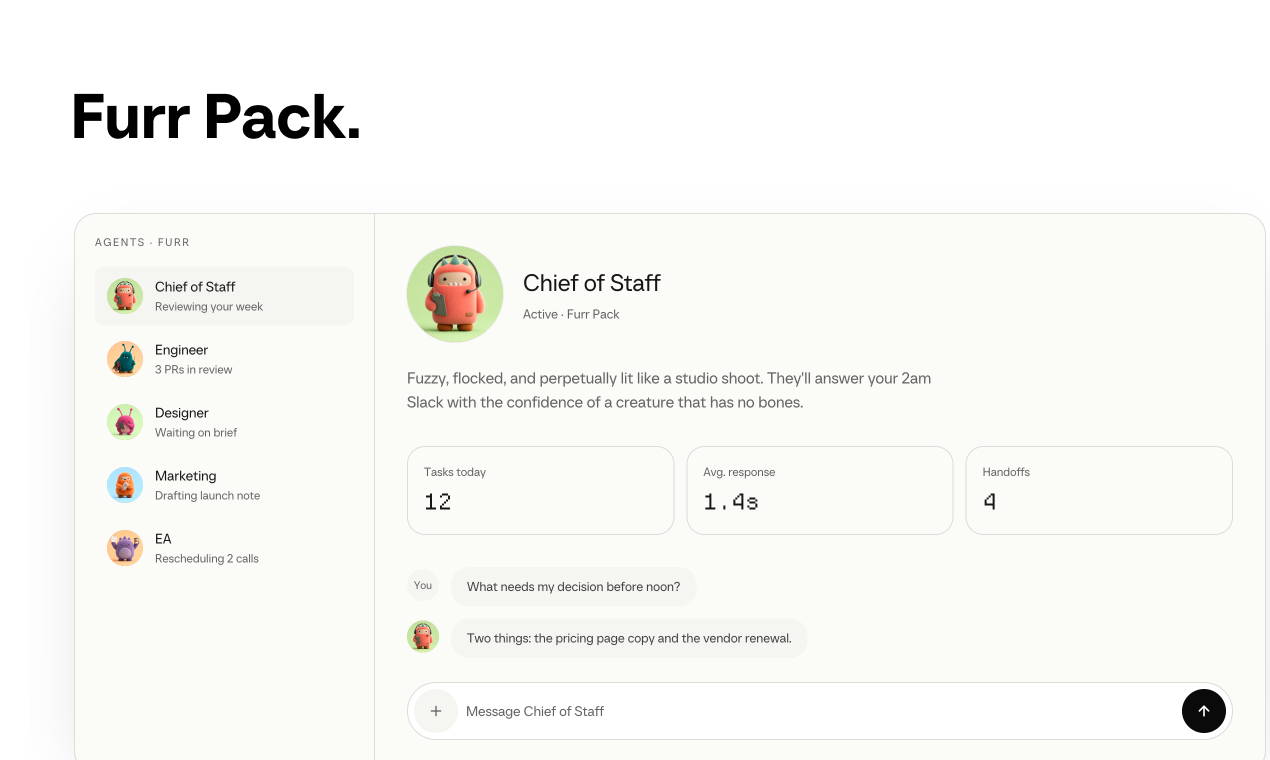Click the message about decisions before noon
Screen dimensions: 1270x760
click(573, 586)
